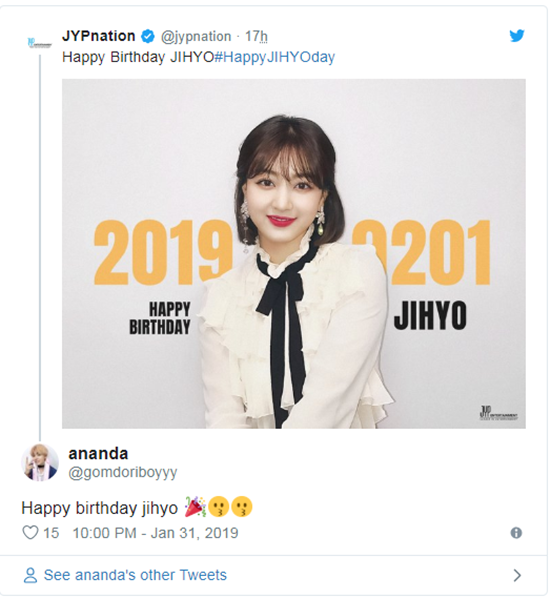Viewport: 550px width, 598px height.
Task: Click the party popper emoji
Action: tap(195, 507)
